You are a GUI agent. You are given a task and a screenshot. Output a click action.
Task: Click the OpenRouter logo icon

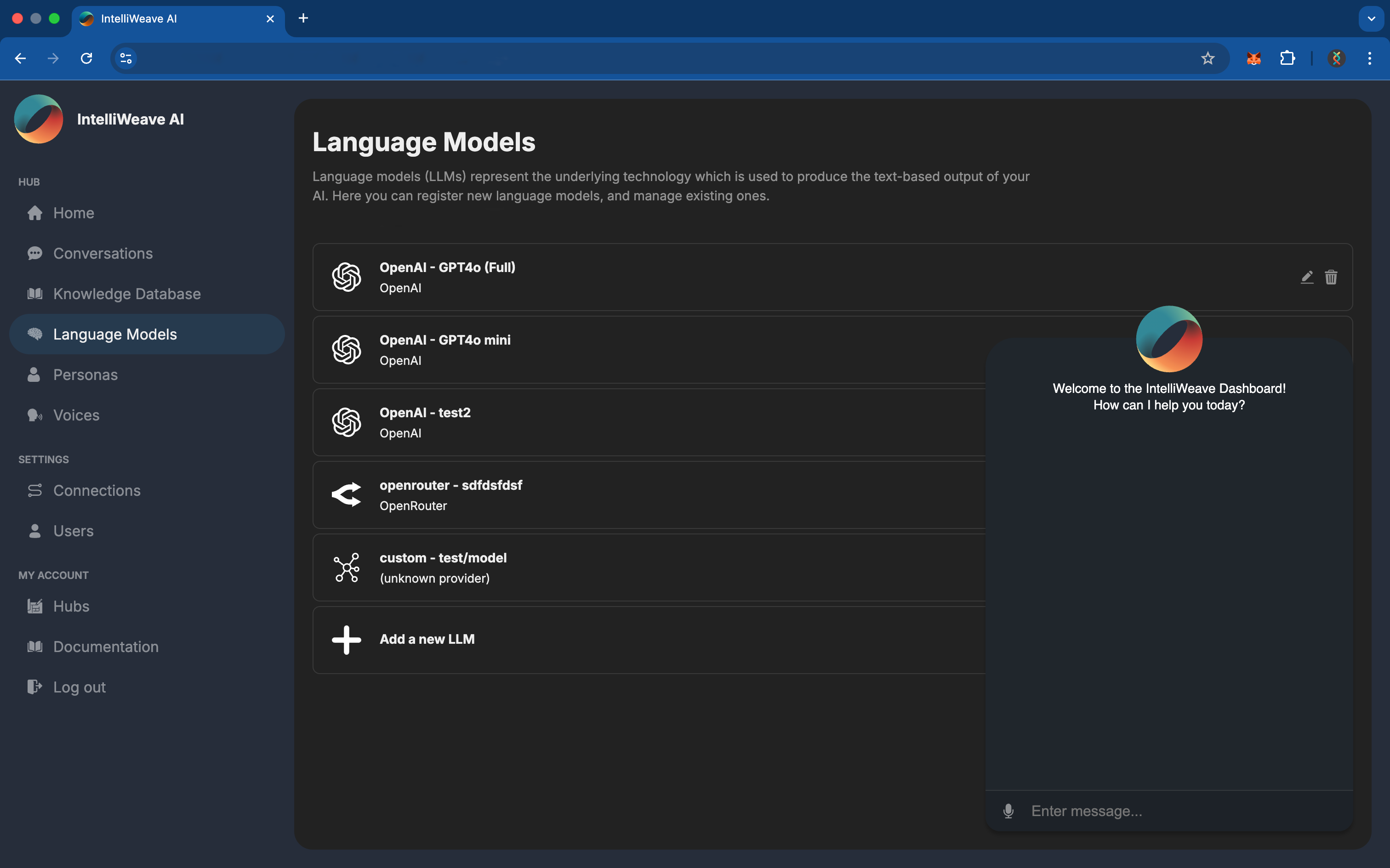[347, 495]
